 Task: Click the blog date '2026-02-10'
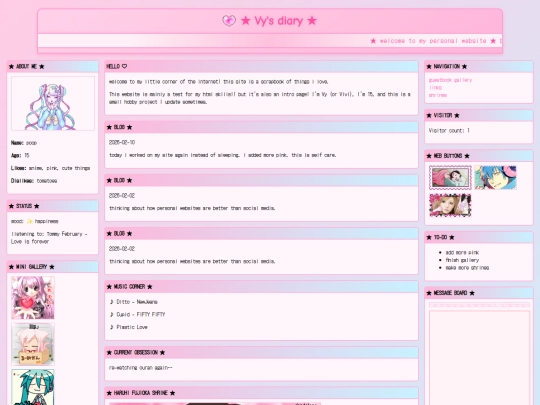coord(122,142)
